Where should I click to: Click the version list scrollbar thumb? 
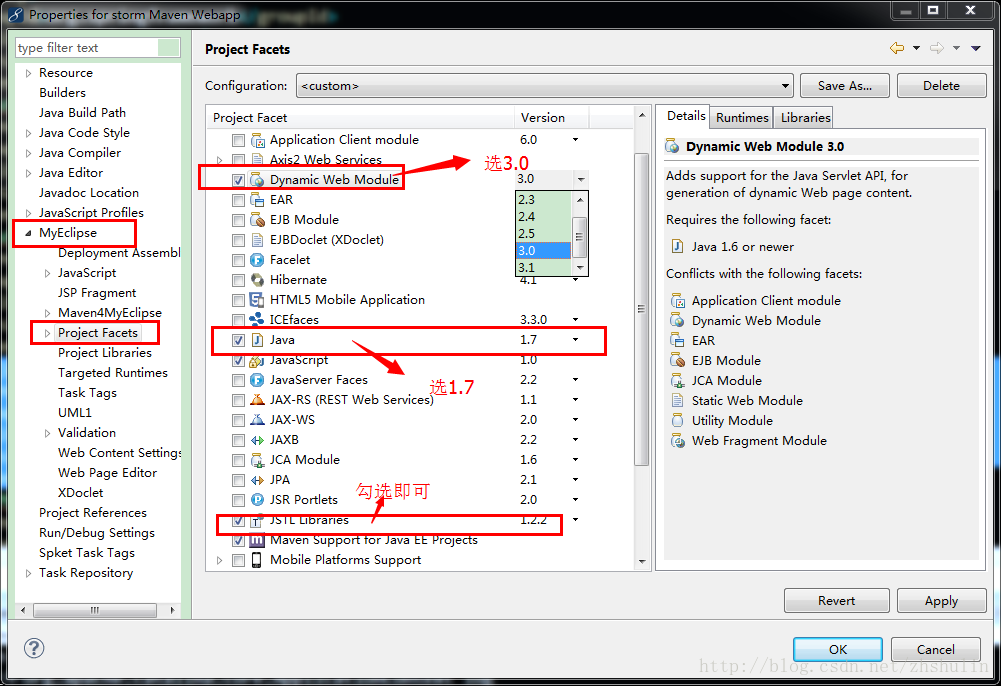click(579, 235)
